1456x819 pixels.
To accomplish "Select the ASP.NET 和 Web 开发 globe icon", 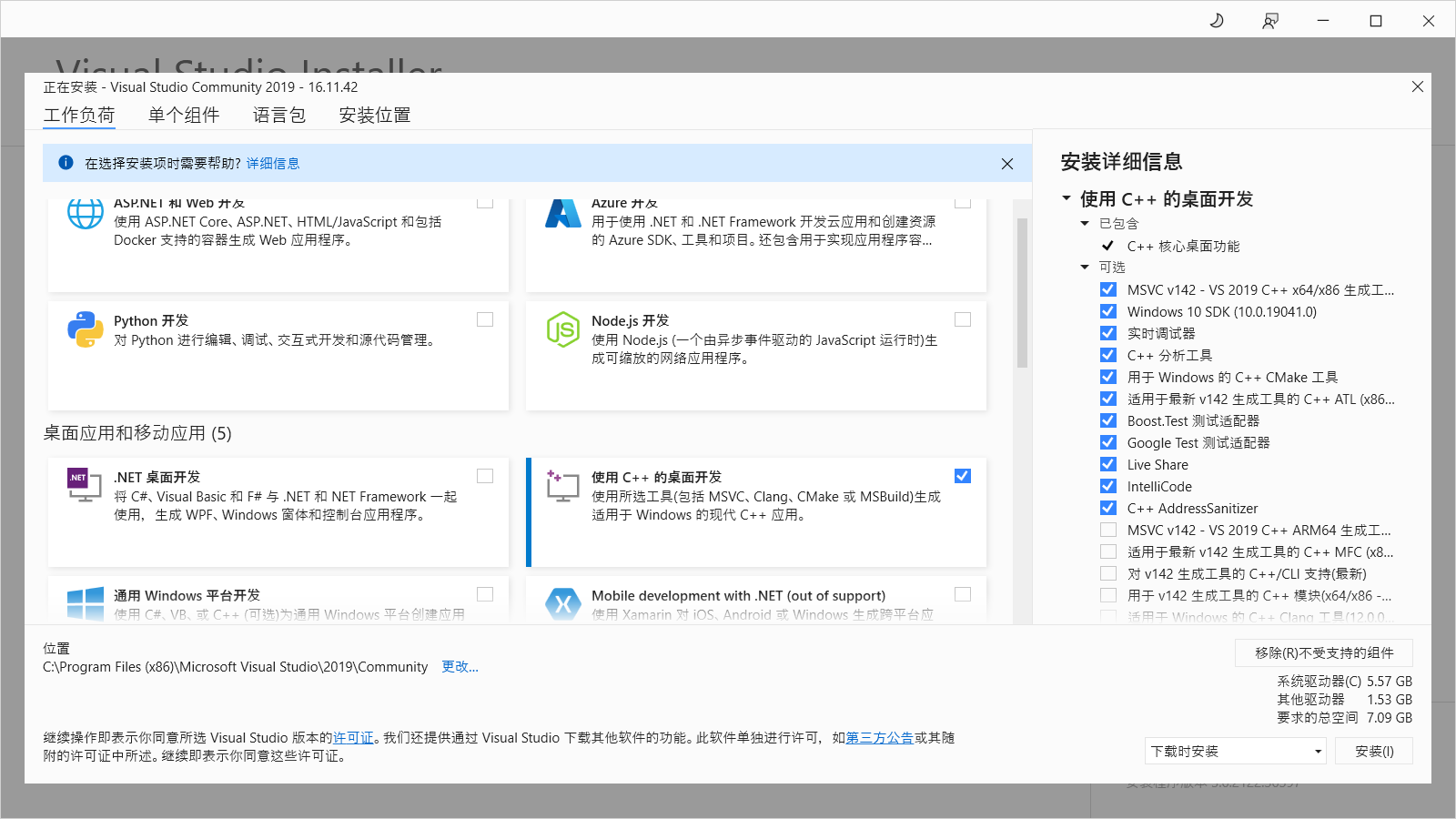I will 84,215.
